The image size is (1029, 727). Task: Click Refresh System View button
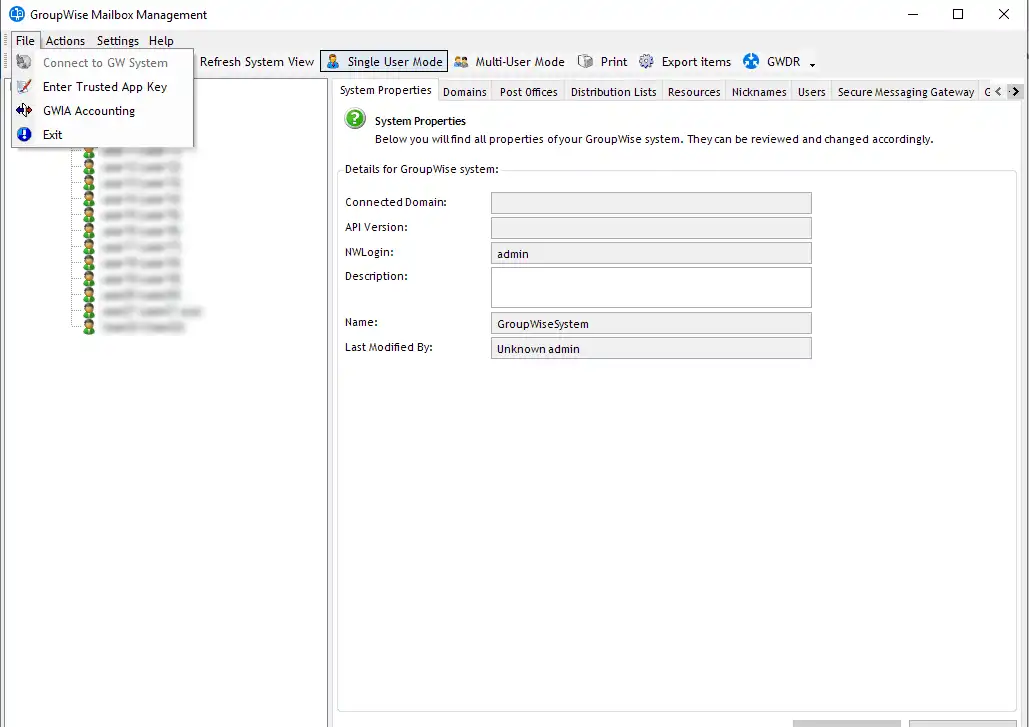pos(257,62)
